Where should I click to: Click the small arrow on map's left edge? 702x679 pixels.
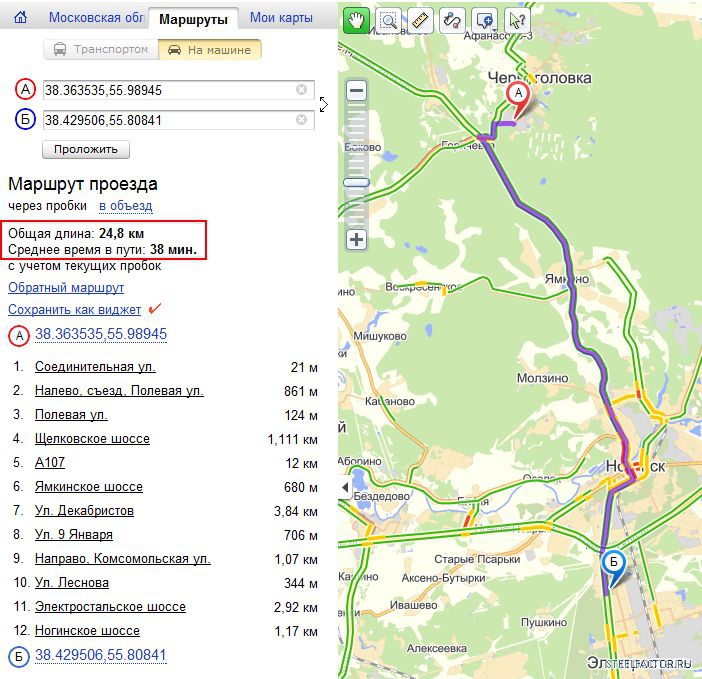[345, 487]
